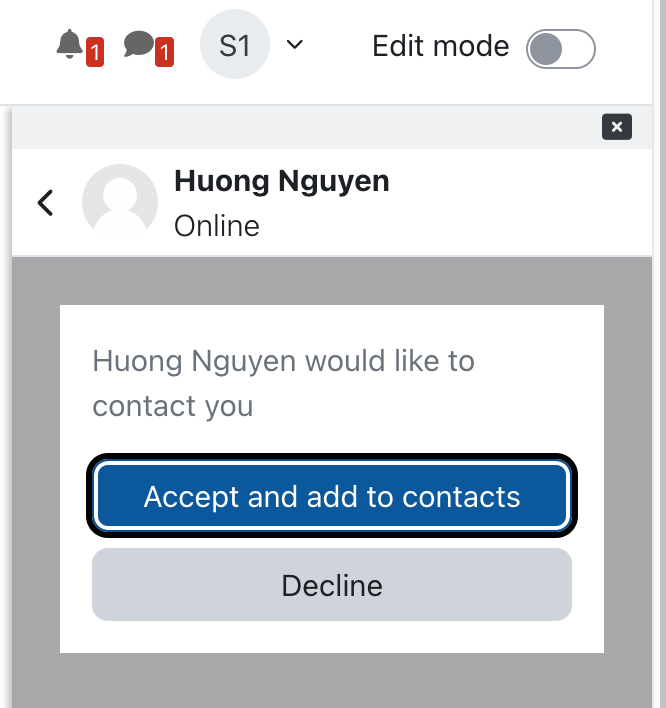Toggle the messaging drawer speech bubble icon
This screenshot has width=666, height=708.
click(x=139, y=44)
